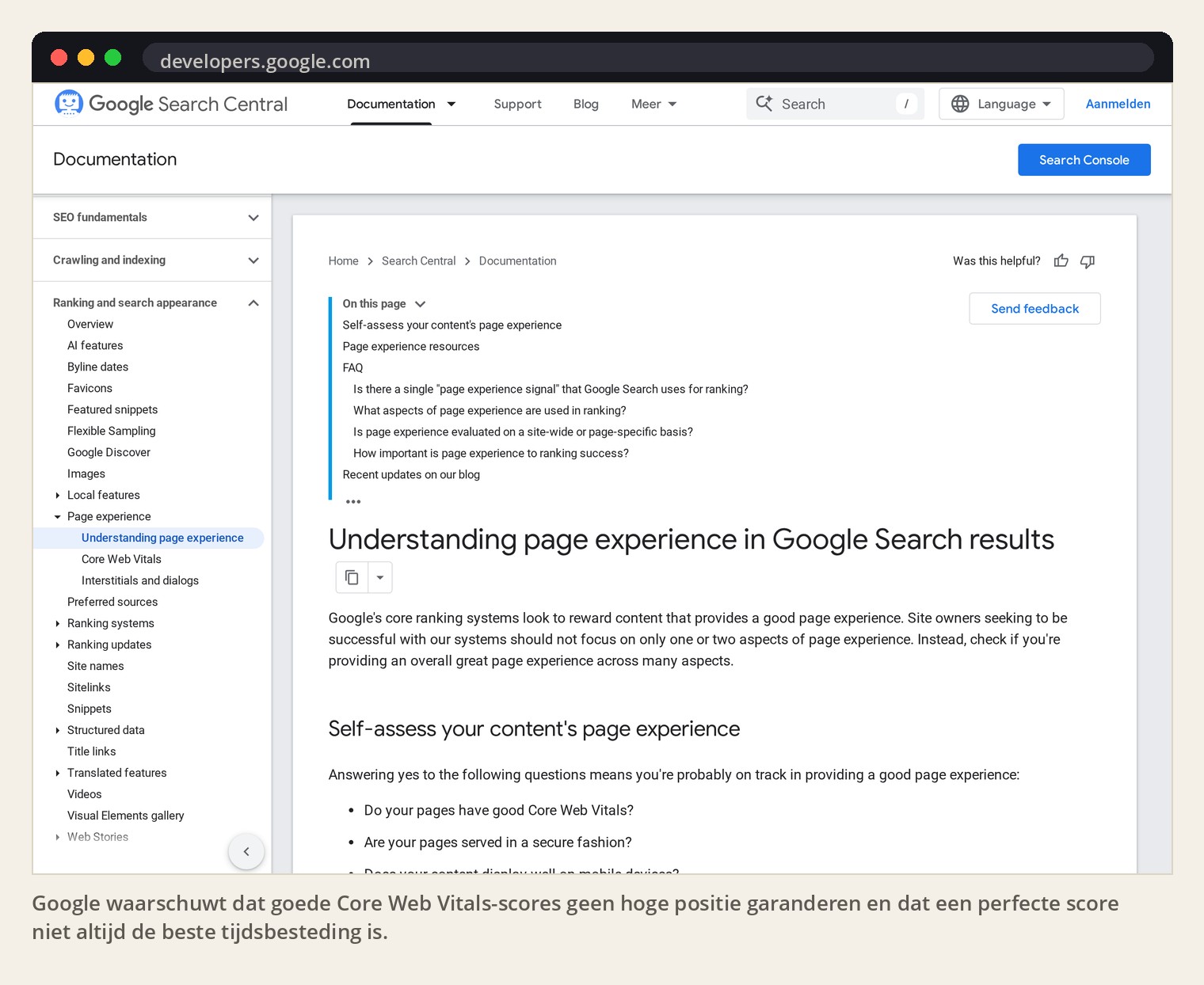
Task: Open the Meer dropdown menu
Action: coord(654,104)
